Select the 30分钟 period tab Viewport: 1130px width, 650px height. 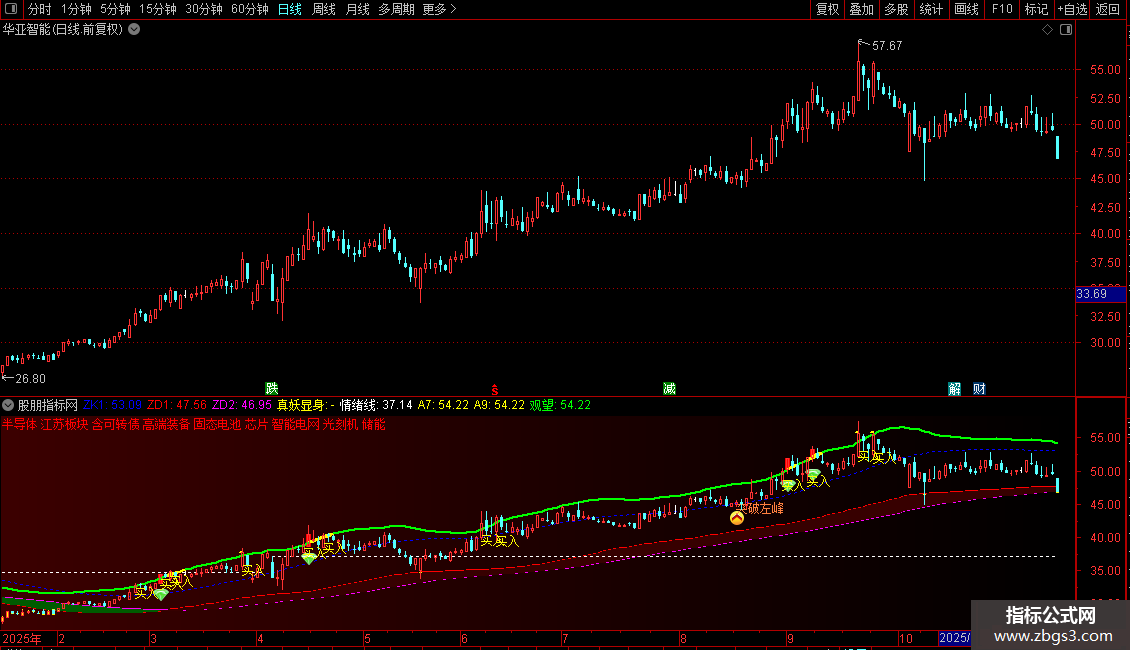pos(204,9)
